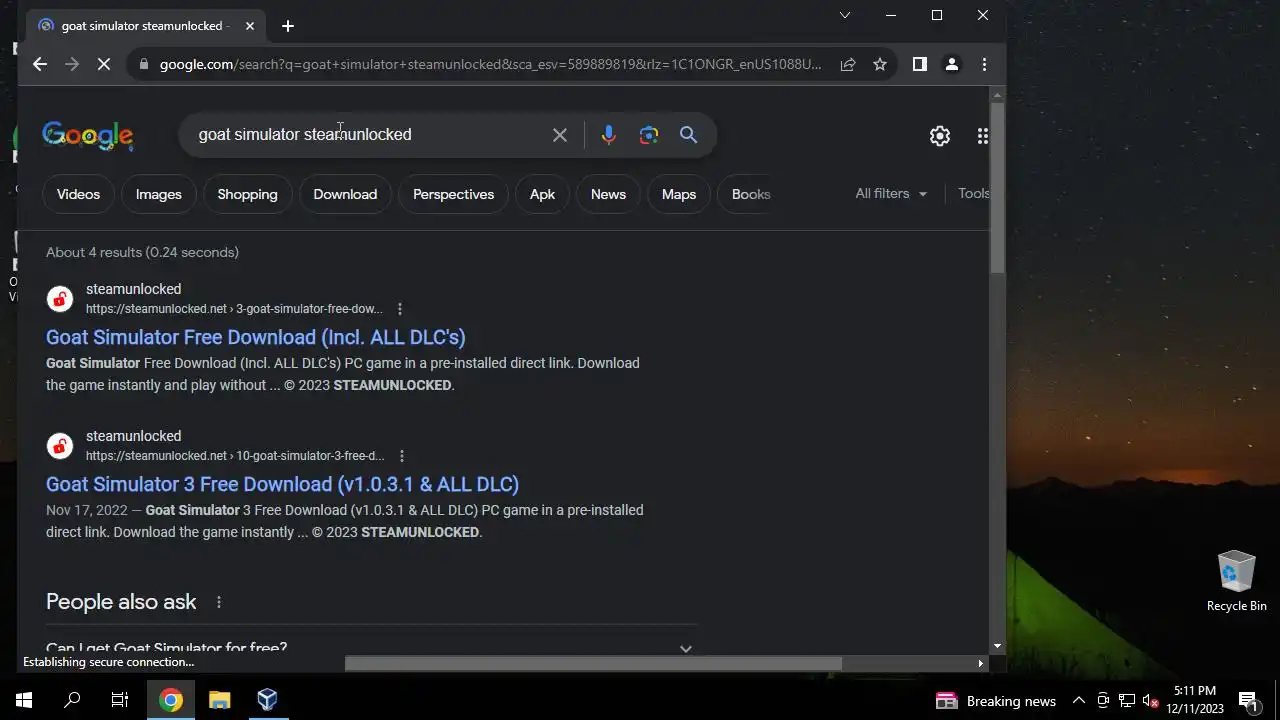The height and width of the screenshot is (720, 1280).
Task: Click second result's steamunlocked favicon
Action: pyautogui.click(x=60, y=446)
